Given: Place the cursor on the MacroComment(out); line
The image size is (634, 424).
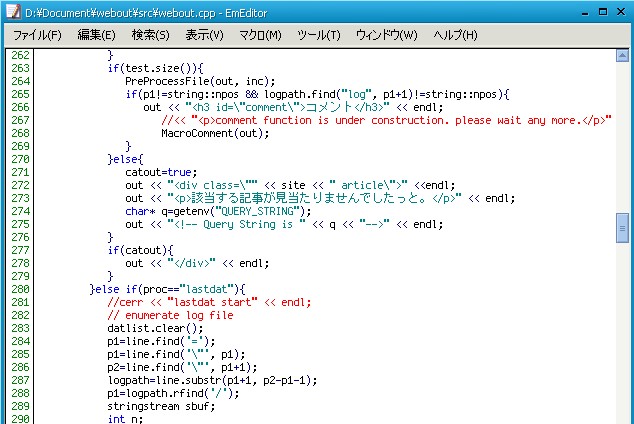Looking at the screenshot, I should (x=201, y=133).
